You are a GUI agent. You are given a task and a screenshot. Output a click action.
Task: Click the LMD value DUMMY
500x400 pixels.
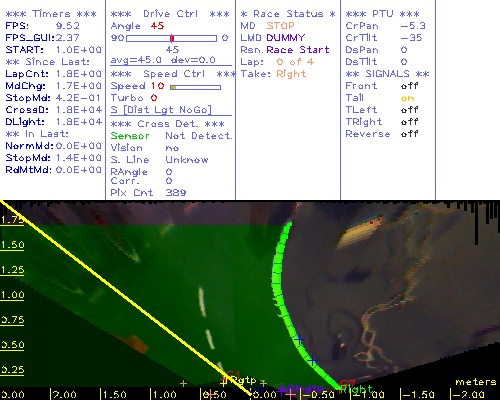point(286,38)
